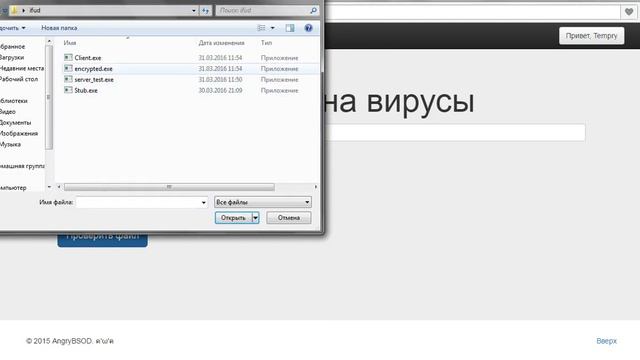Open Документы library in the navigation pane
The image size is (640, 360).
pos(15,123)
